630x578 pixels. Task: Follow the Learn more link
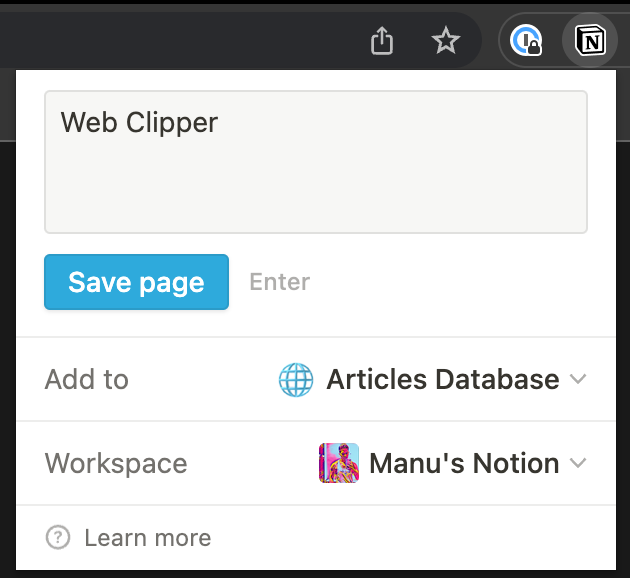pos(147,538)
